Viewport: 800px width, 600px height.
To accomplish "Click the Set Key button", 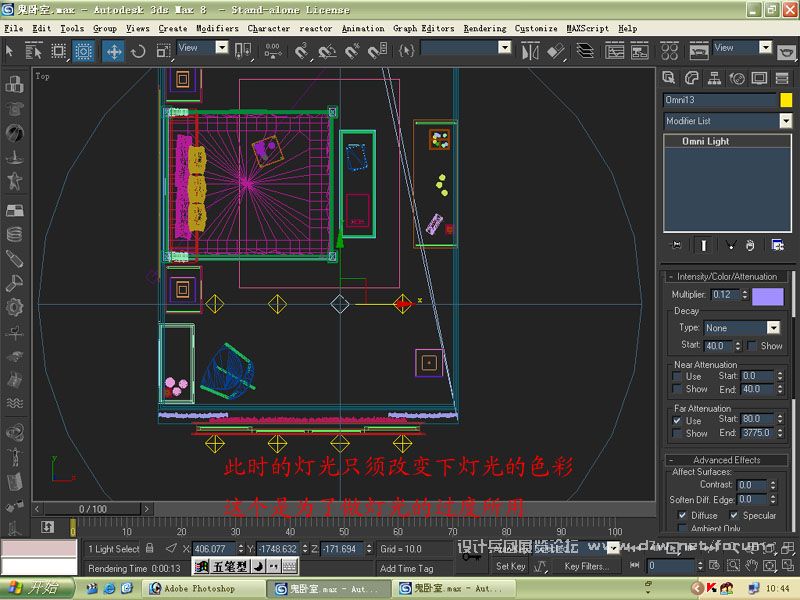I will (510, 566).
